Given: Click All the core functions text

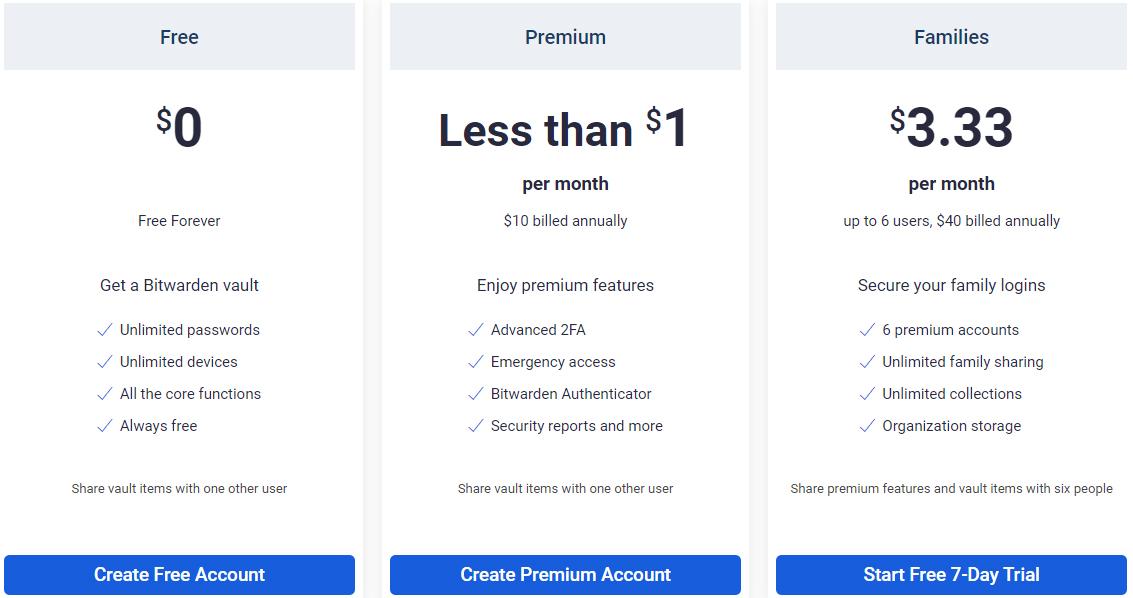Looking at the screenshot, I should [x=190, y=394].
